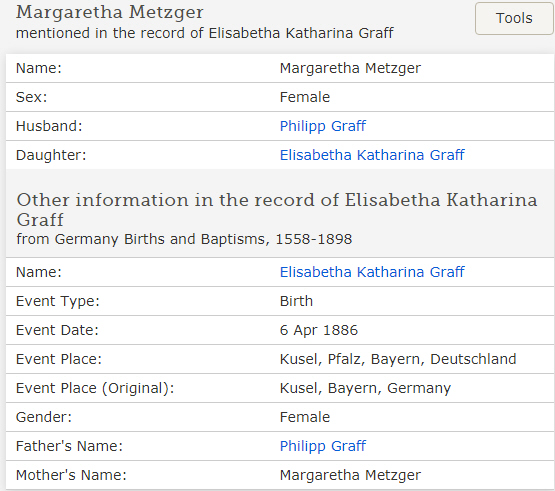Click the 'mentioned in the record' subtitle text

tap(205, 33)
